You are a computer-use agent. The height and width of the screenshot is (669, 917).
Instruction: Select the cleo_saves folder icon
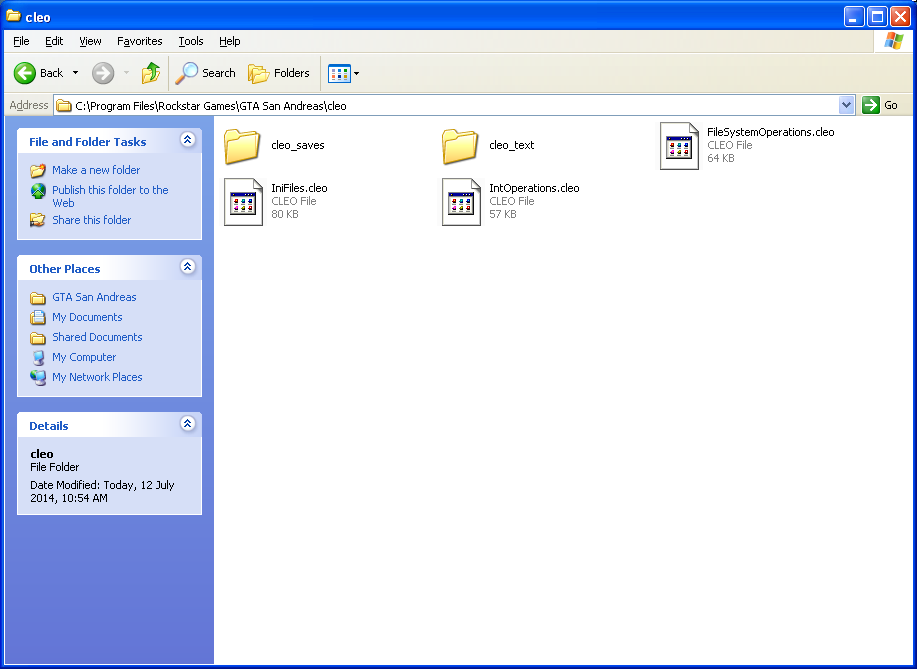pos(242,146)
